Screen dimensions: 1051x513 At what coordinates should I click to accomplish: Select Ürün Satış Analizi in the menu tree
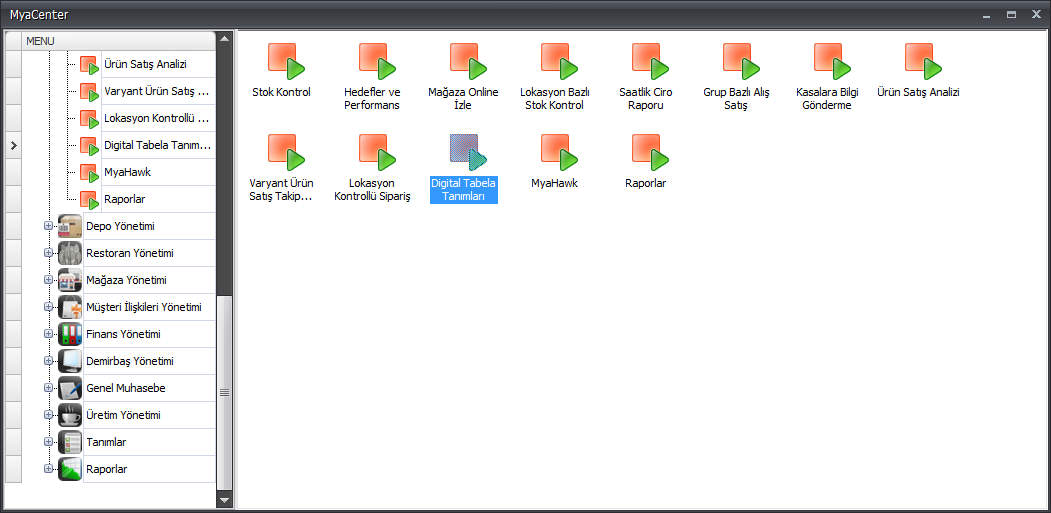coord(145,64)
